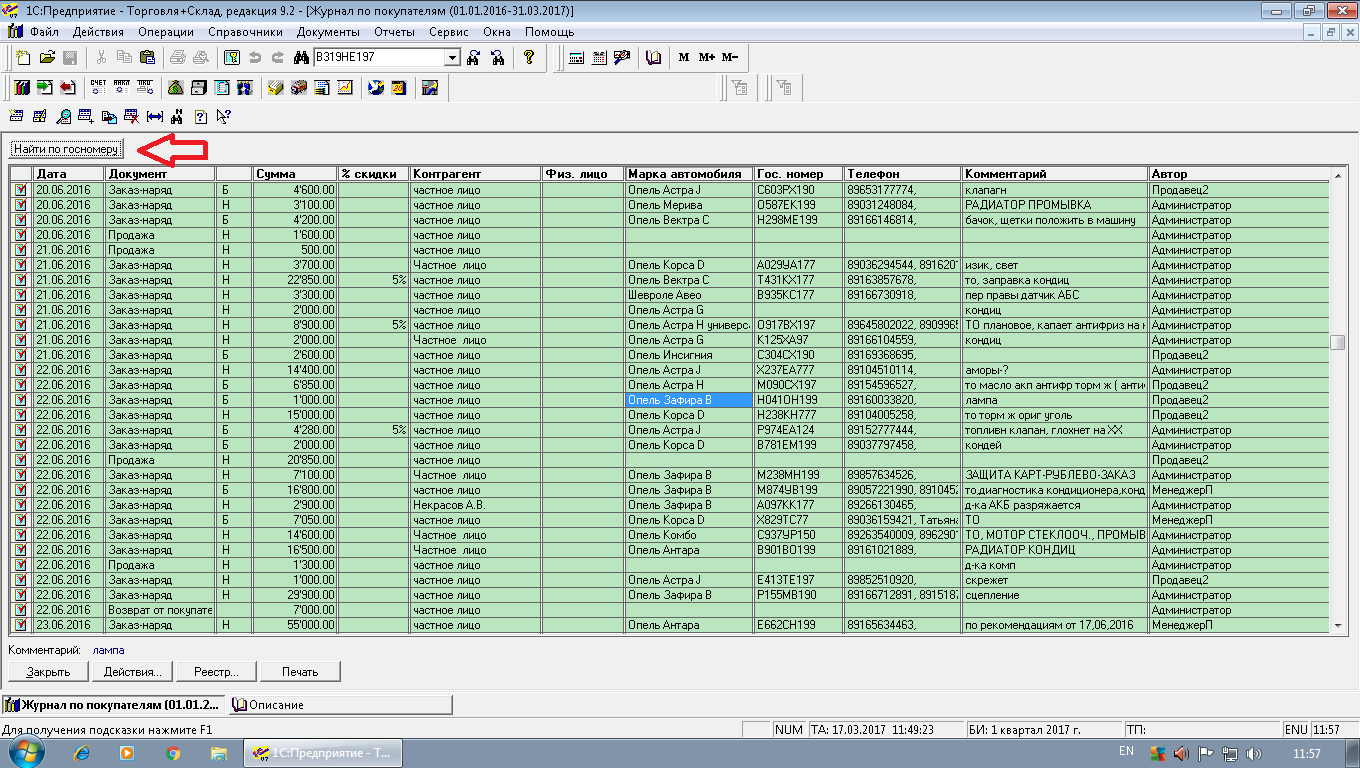Click the document mark icon in first row
The height and width of the screenshot is (772, 1360).
(20, 190)
